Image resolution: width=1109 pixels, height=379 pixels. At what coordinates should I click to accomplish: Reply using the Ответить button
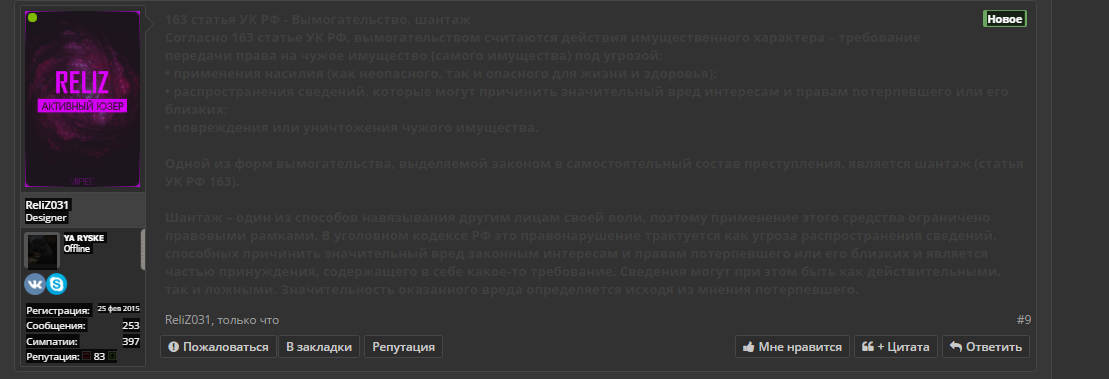(986, 346)
